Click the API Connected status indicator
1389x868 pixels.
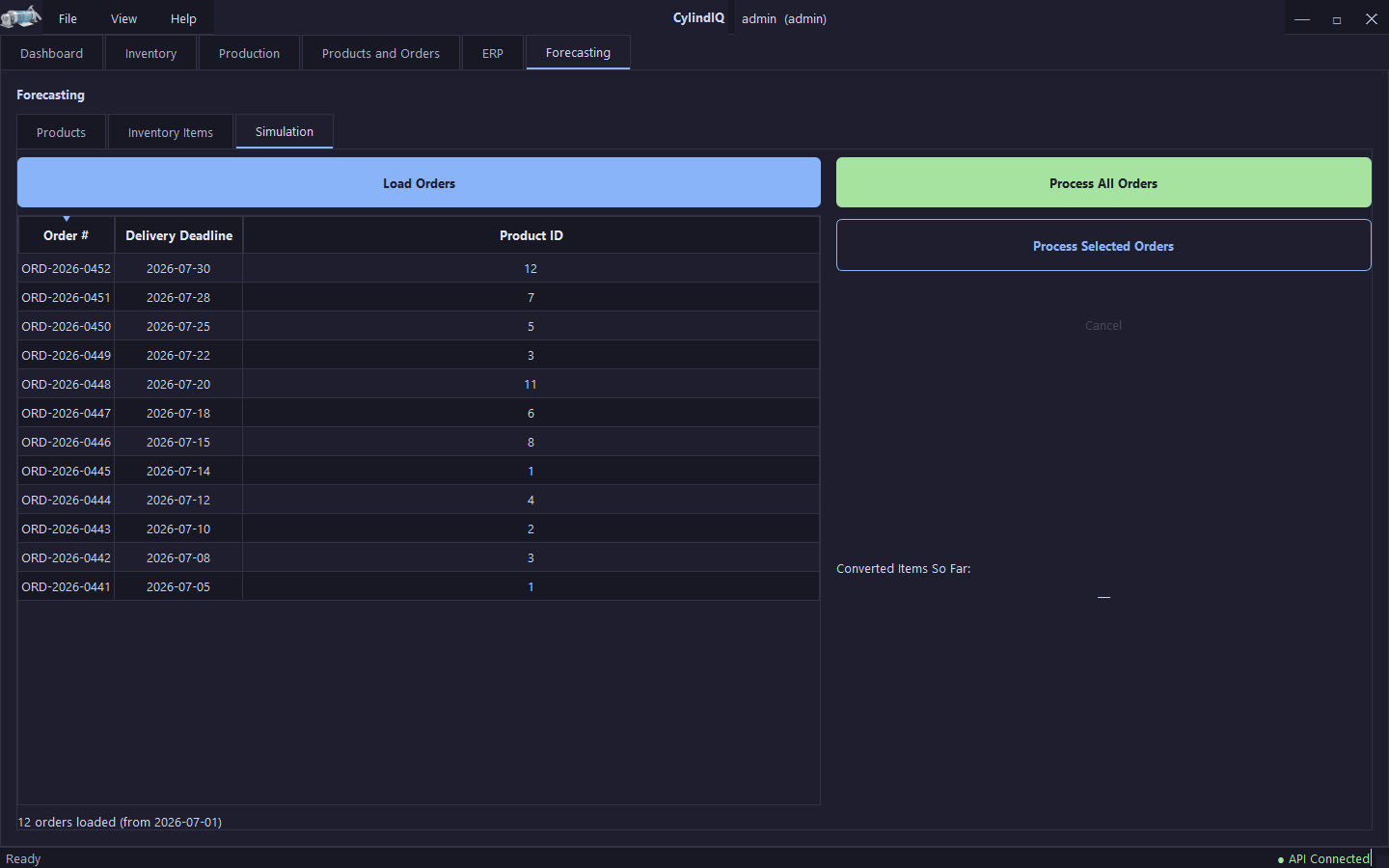pyautogui.click(x=1323, y=858)
